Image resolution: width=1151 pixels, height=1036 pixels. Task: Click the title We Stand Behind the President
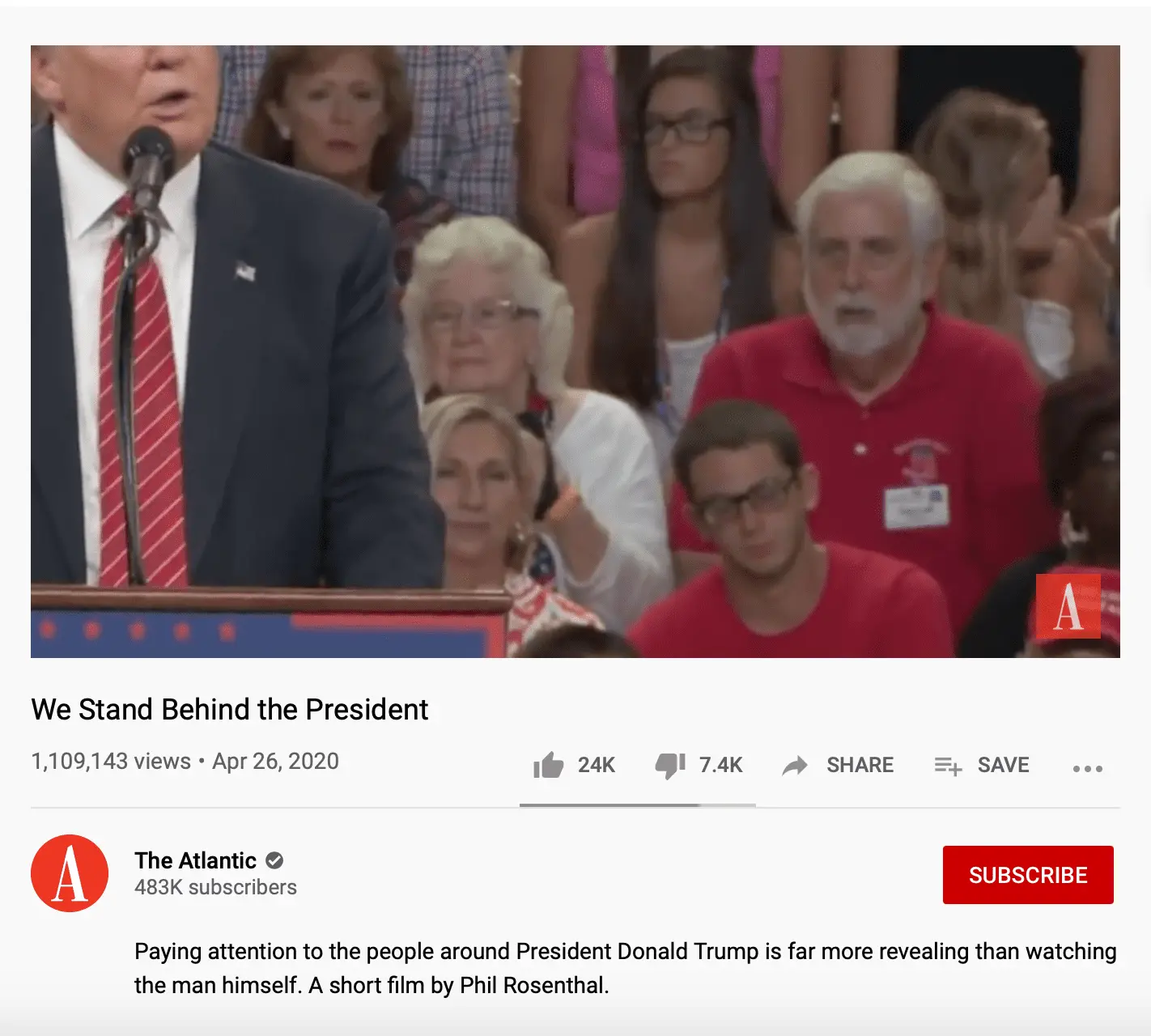click(x=230, y=709)
